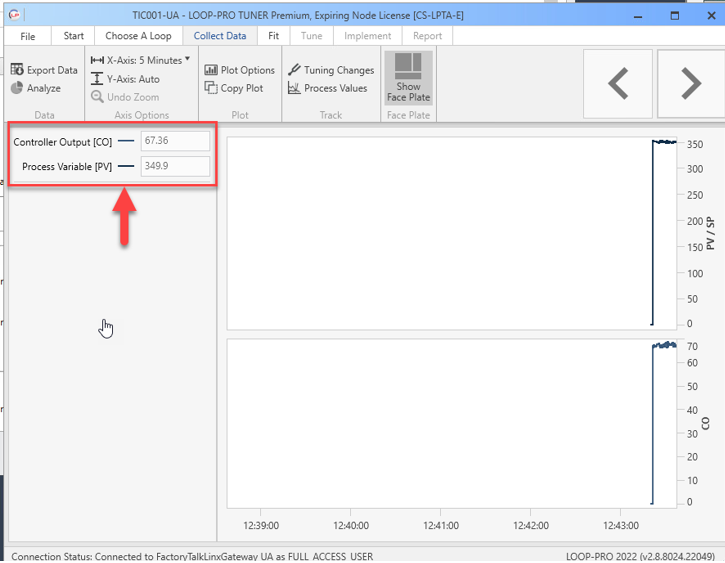Click the 350 tick on PV axis

pos(694,145)
